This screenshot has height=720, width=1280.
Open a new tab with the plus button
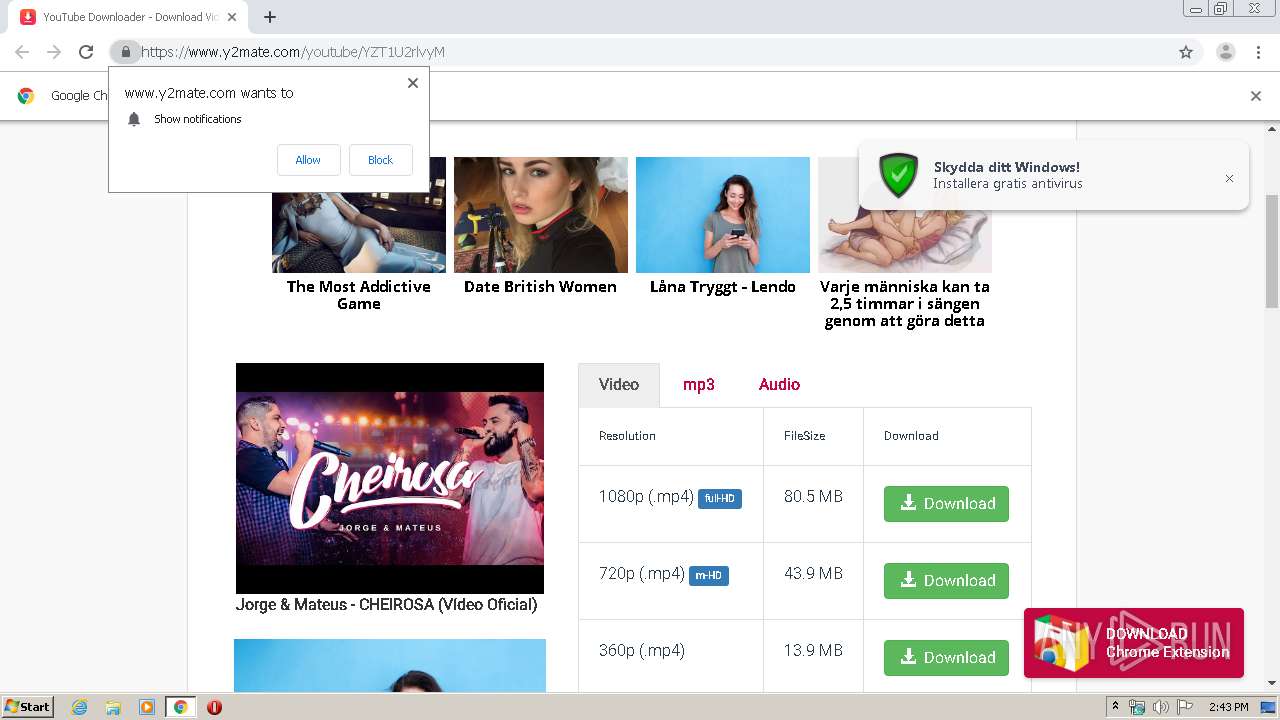pos(270,17)
